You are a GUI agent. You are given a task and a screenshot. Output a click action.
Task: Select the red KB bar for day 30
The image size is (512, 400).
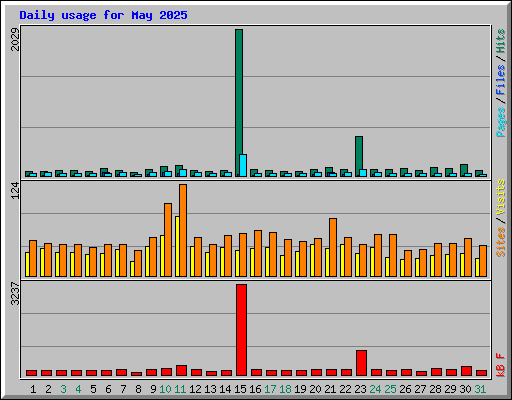[x=466, y=371]
